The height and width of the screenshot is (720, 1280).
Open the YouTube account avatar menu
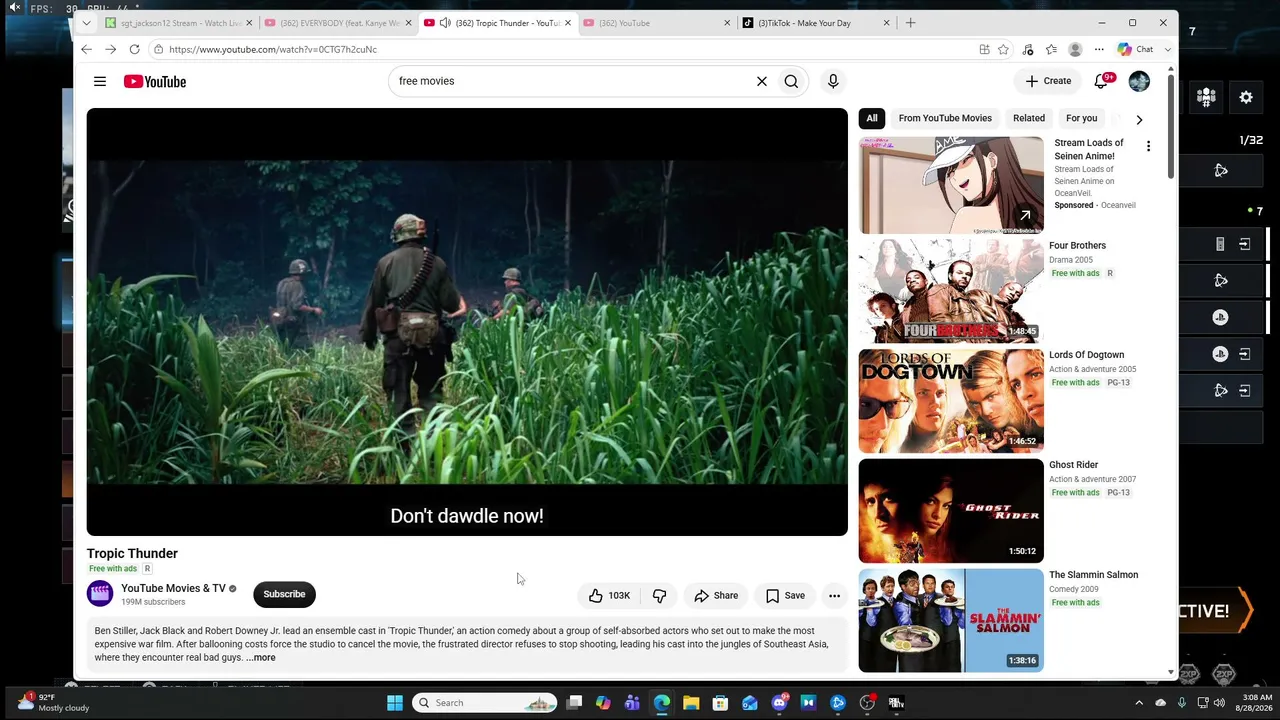pos(1139,81)
